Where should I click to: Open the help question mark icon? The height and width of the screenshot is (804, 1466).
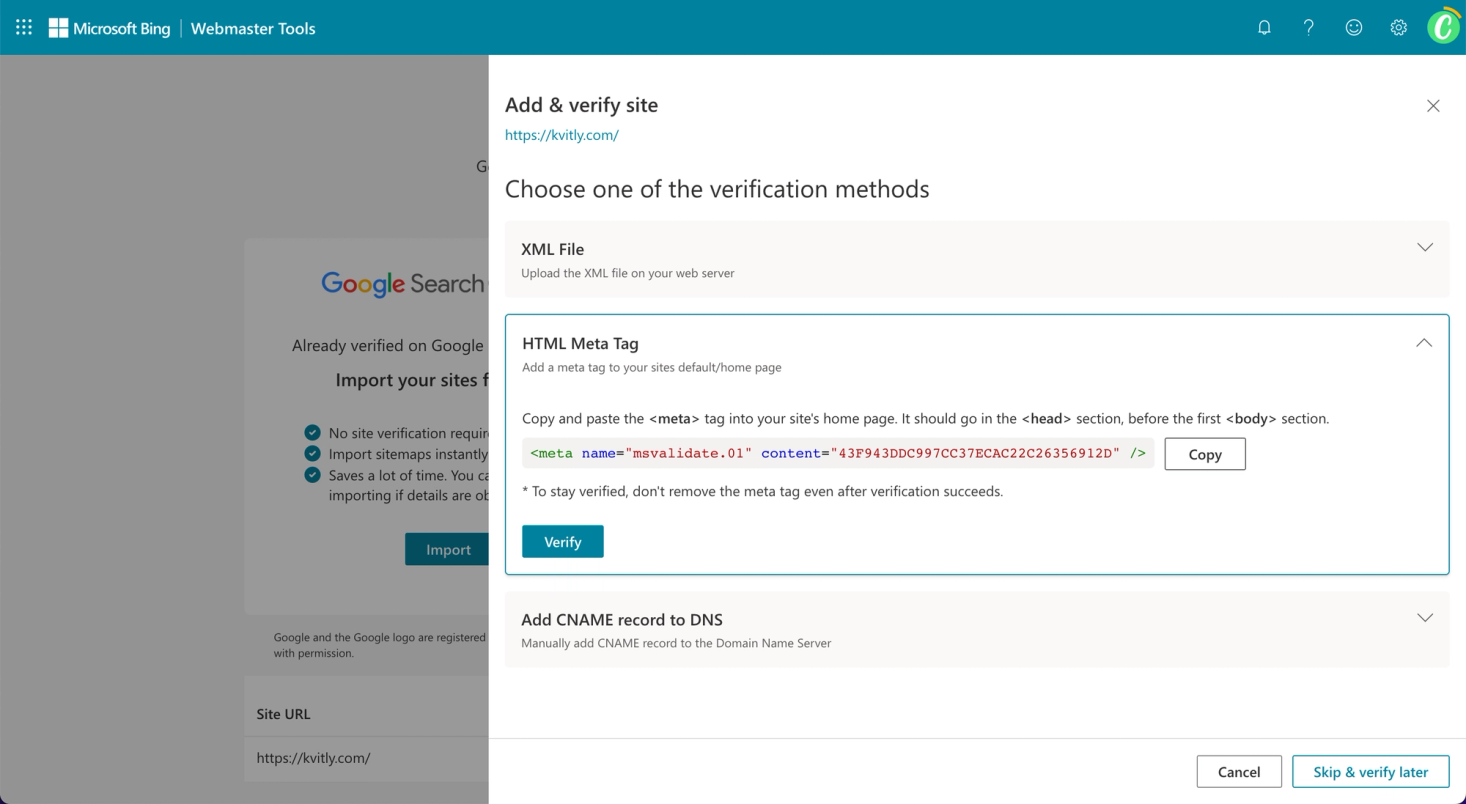pos(1308,28)
